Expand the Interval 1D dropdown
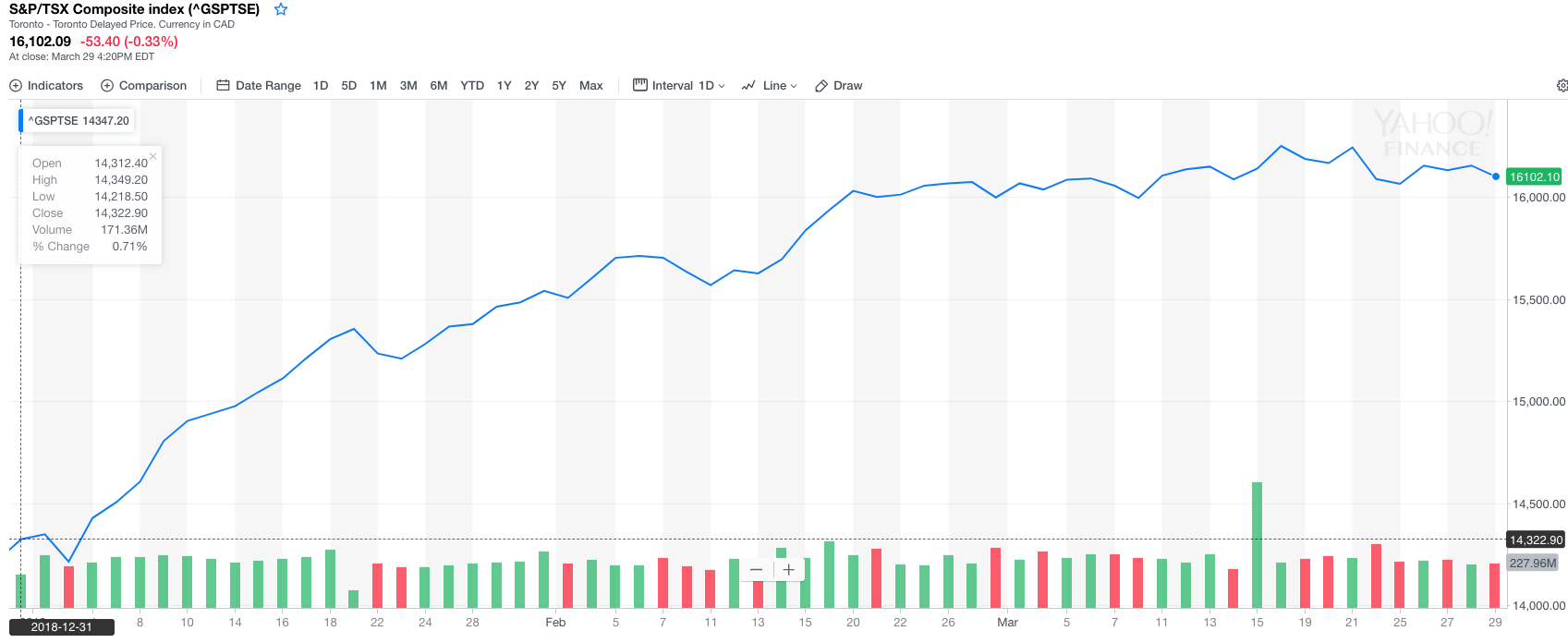 tap(679, 86)
